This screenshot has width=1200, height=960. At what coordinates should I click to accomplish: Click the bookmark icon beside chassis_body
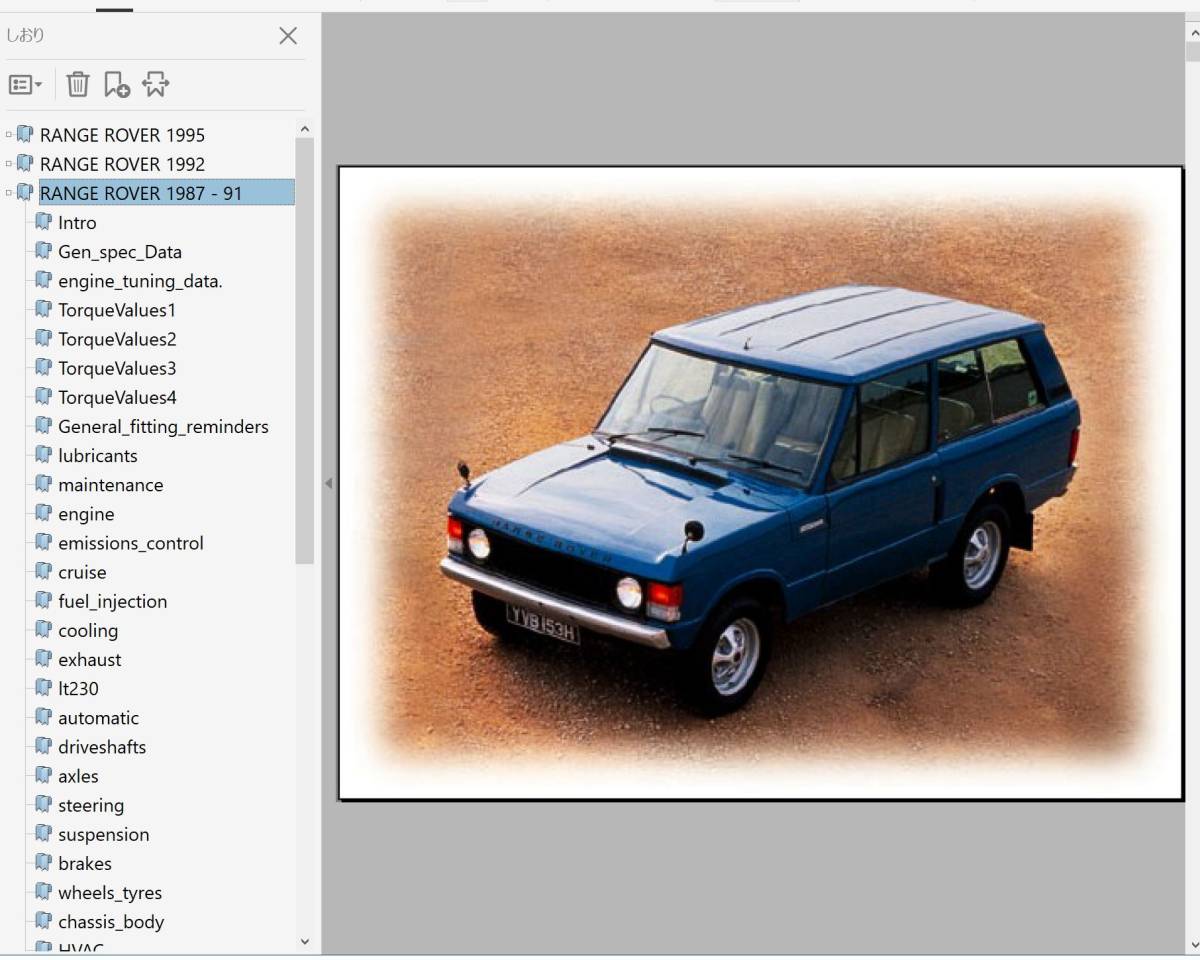tap(43, 920)
